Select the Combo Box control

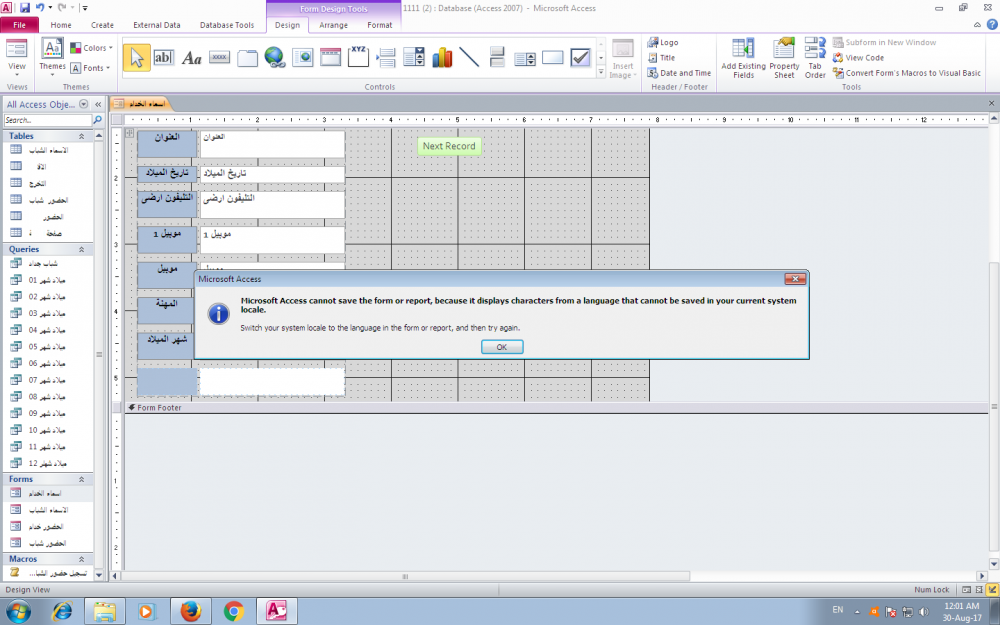414,57
